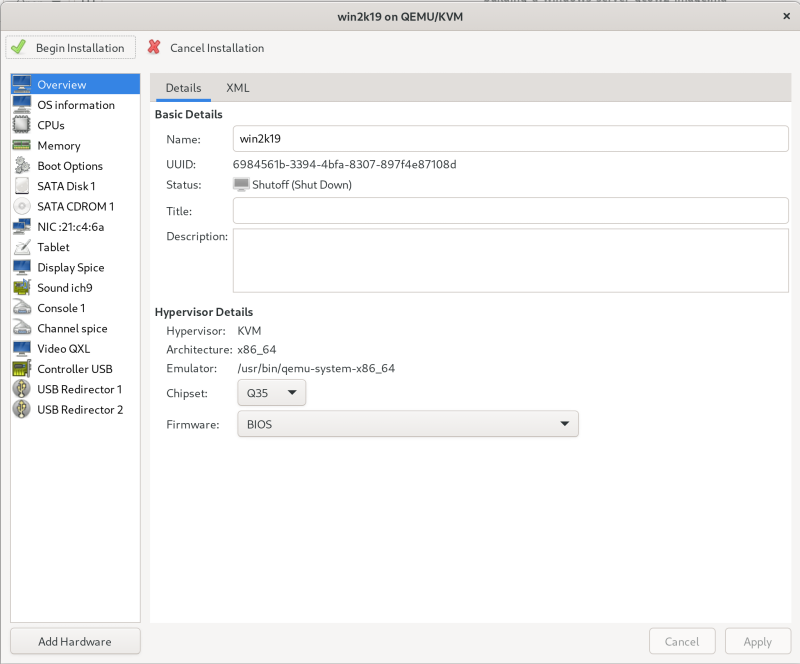
Task: Click the Architecture value x86_64
Action: [257, 350]
